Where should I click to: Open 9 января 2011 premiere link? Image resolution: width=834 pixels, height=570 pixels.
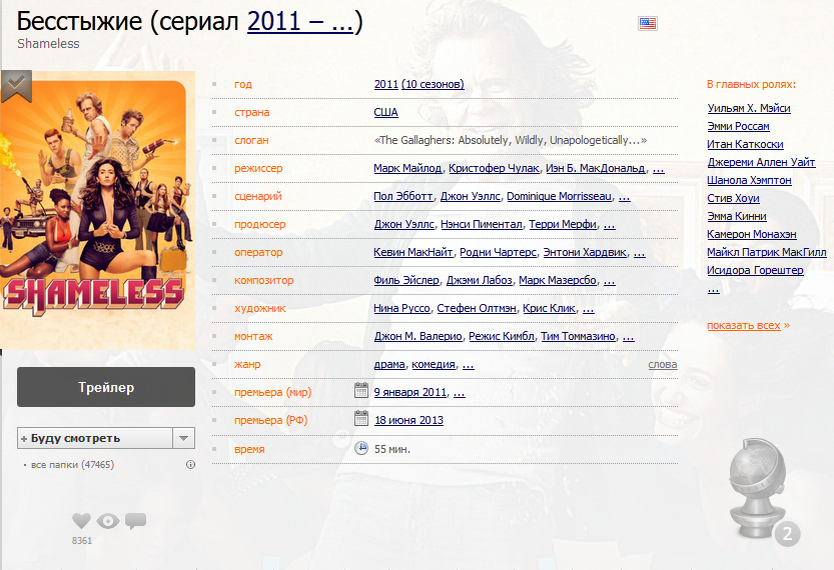click(x=410, y=392)
